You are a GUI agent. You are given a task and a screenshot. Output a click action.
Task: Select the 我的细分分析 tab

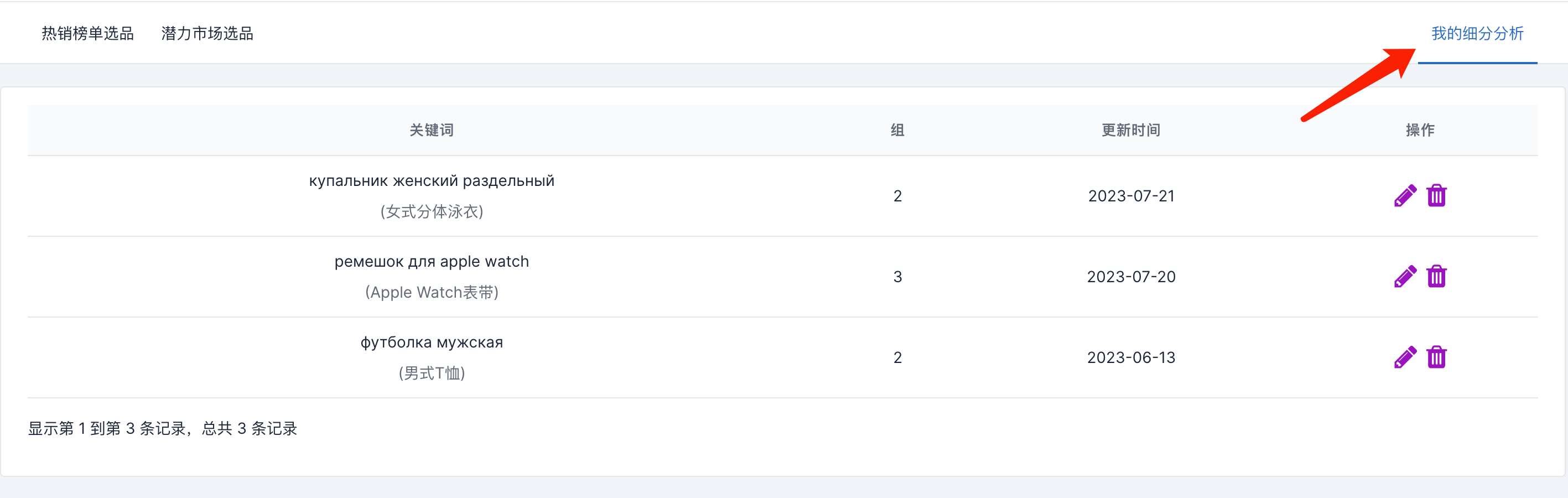(x=1477, y=34)
